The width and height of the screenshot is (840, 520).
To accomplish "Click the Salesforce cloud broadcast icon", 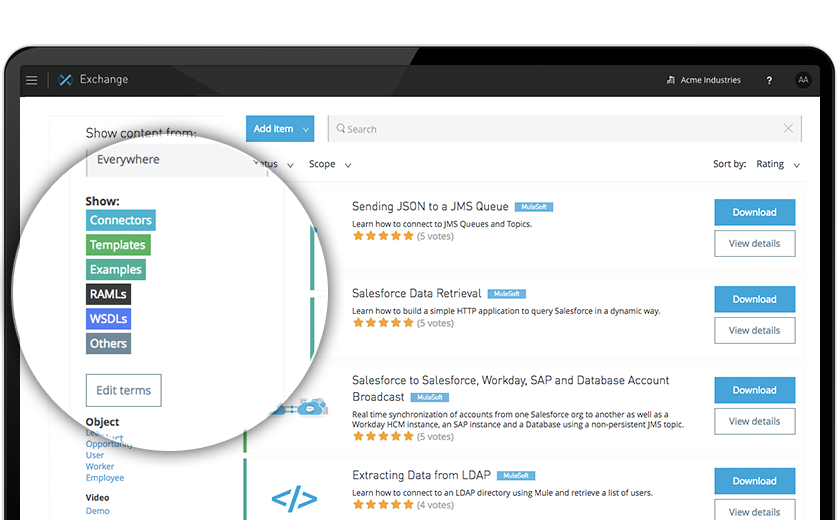I will click(300, 408).
